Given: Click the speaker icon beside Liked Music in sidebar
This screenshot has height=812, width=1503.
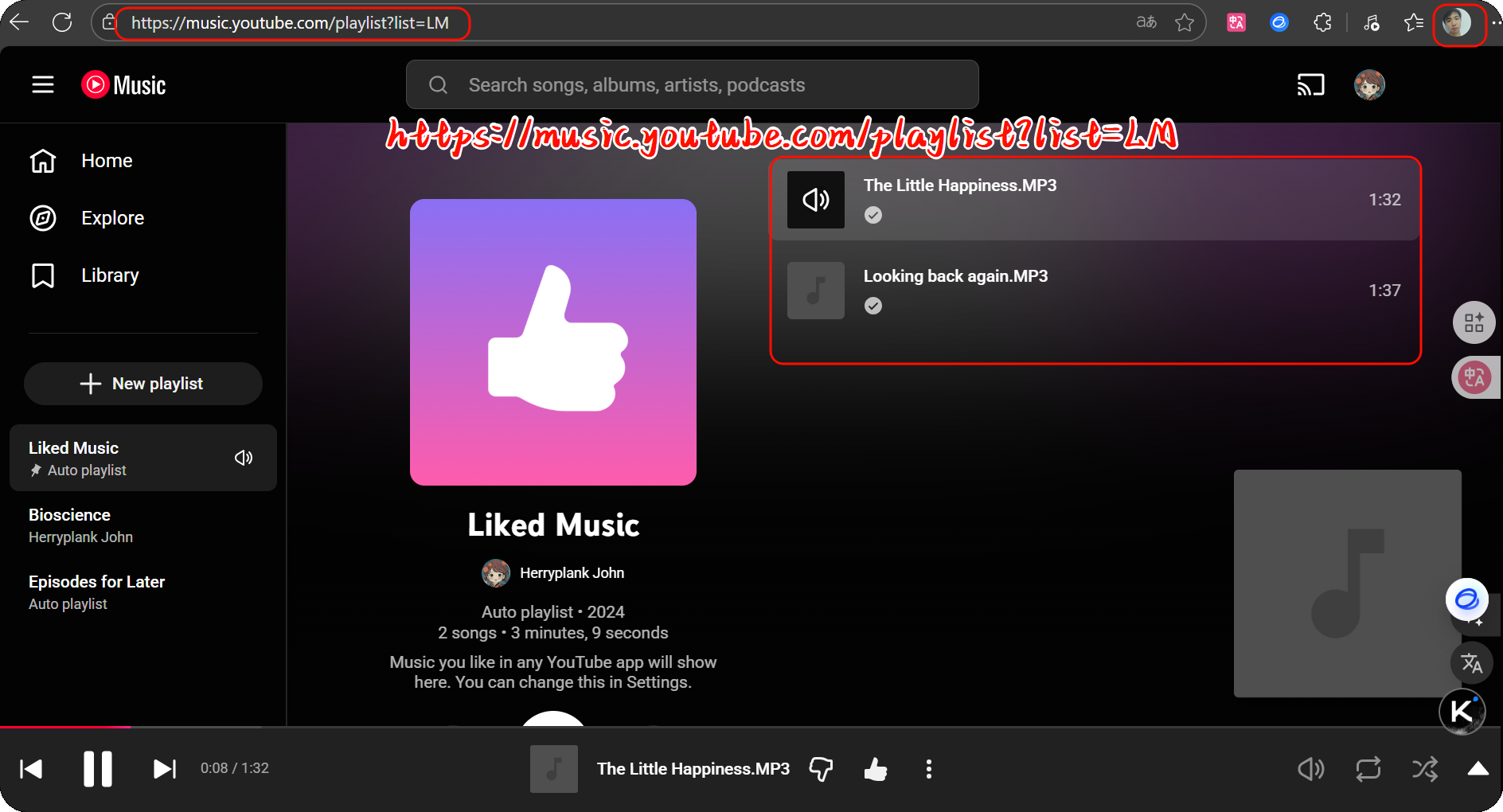Looking at the screenshot, I should [x=244, y=458].
